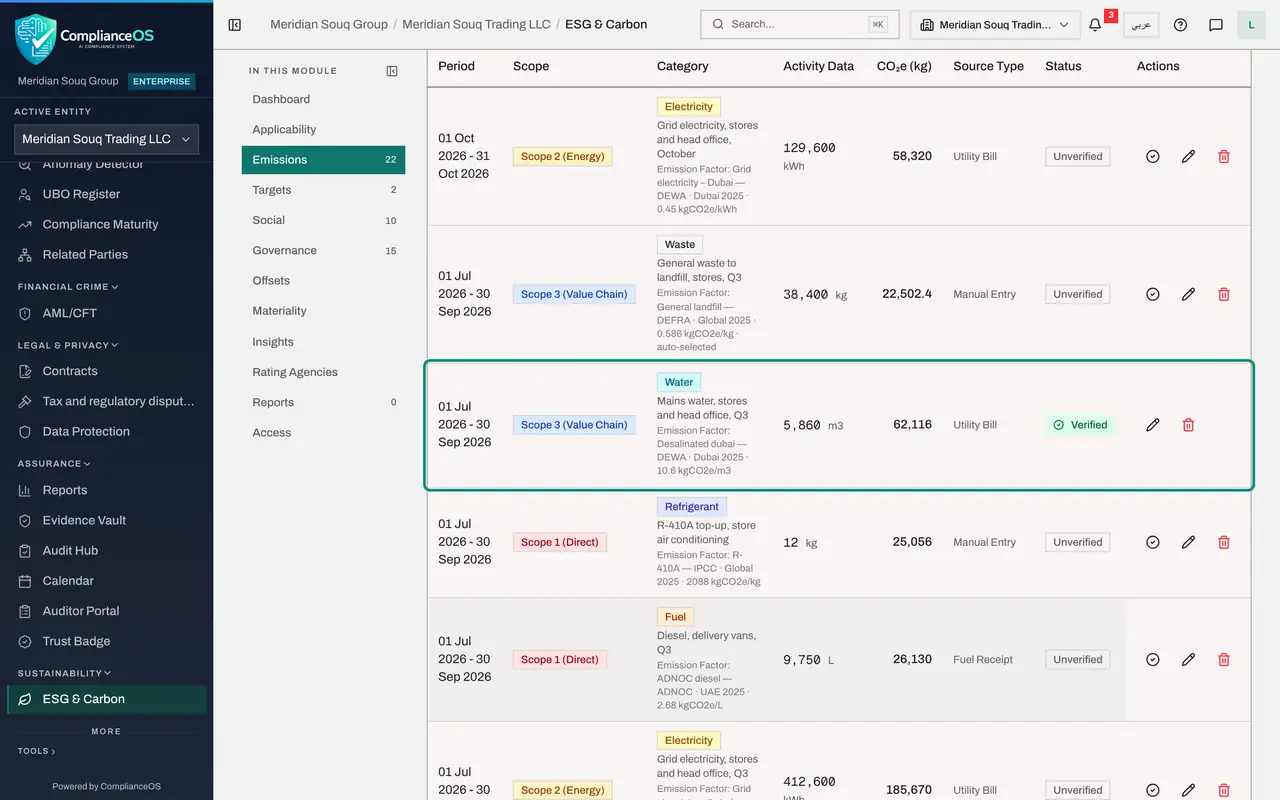1280x800 pixels.
Task: Collapse the Financial Crime section
Action: (67, 287)
